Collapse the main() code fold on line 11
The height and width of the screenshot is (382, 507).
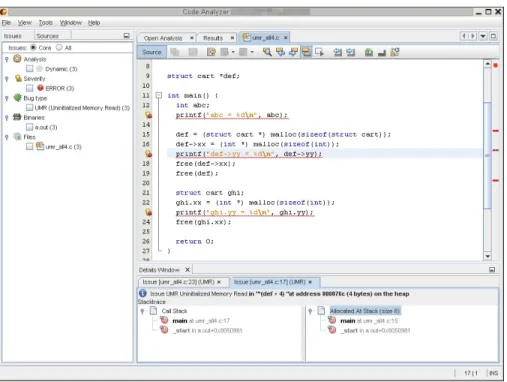159,96
